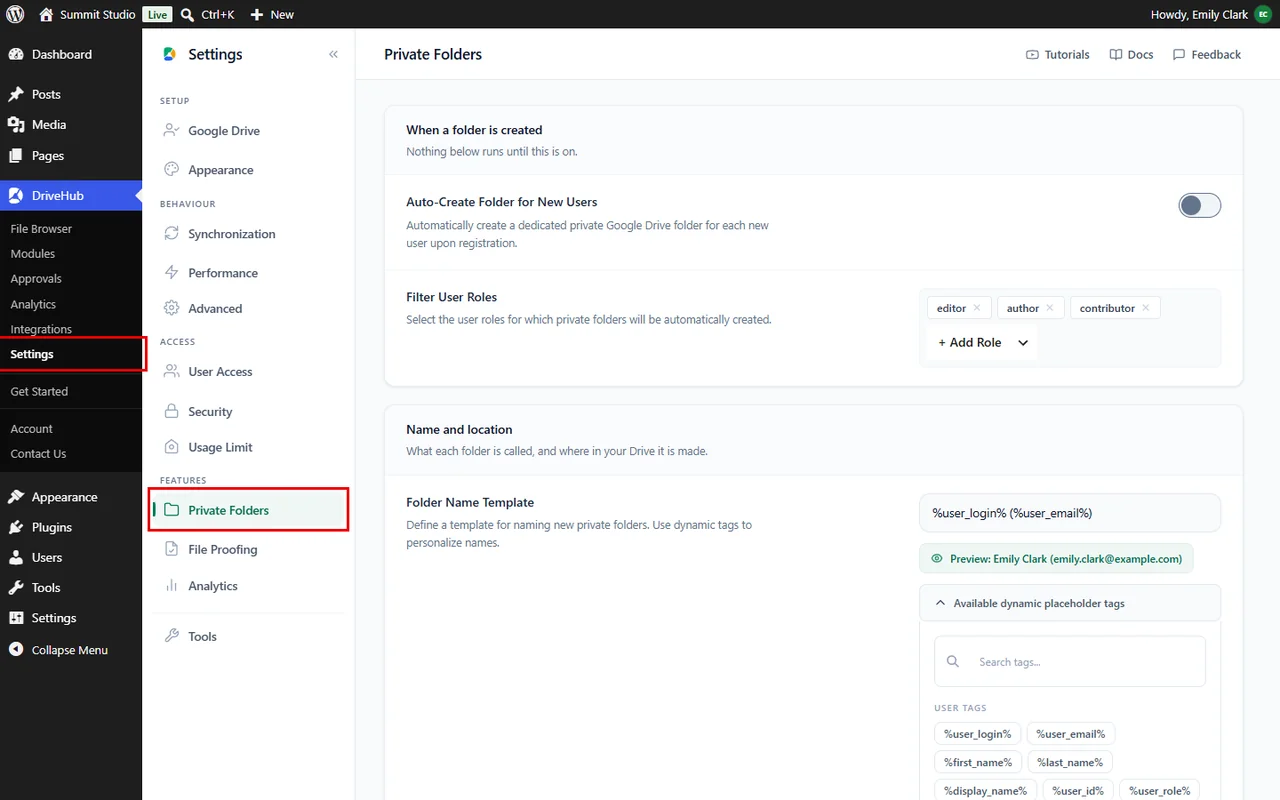The width and height of the screenshot is (1280, 800).
Task: Open the Modules submenu item
Action: (x=33, y=253)
